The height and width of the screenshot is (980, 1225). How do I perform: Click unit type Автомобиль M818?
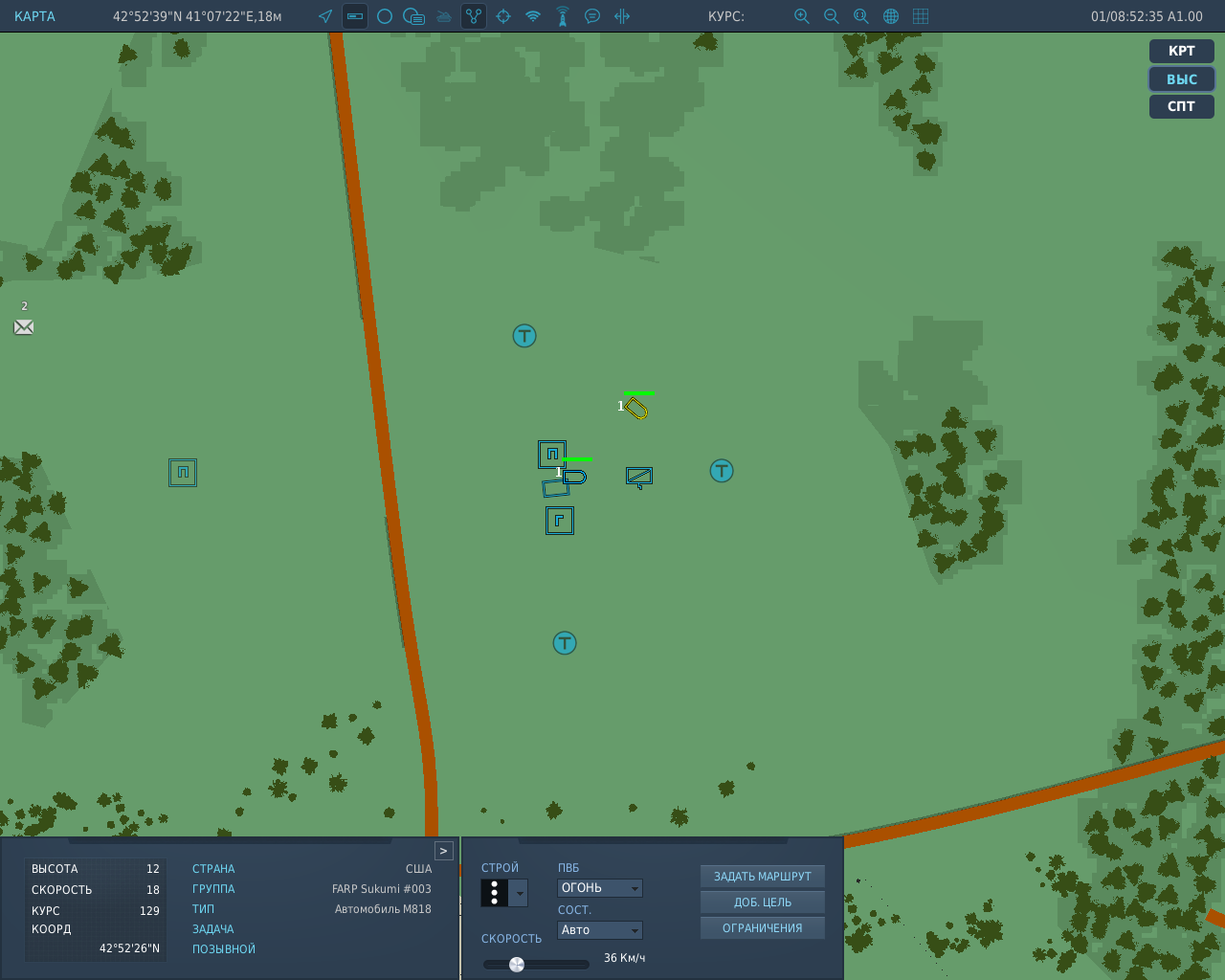tap(383, 909)
